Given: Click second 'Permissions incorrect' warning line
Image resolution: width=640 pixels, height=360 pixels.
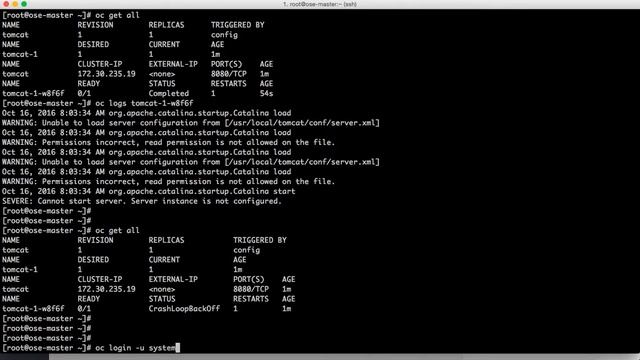Looking at the screenshot, I should click(x=168, y=182).
